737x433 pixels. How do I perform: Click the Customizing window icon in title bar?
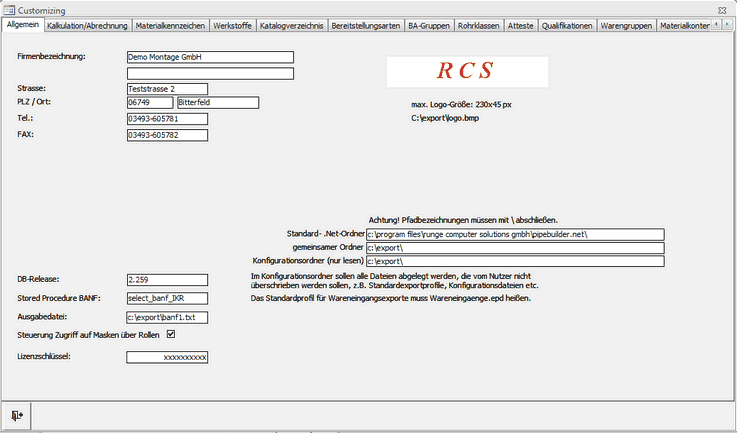9,9
